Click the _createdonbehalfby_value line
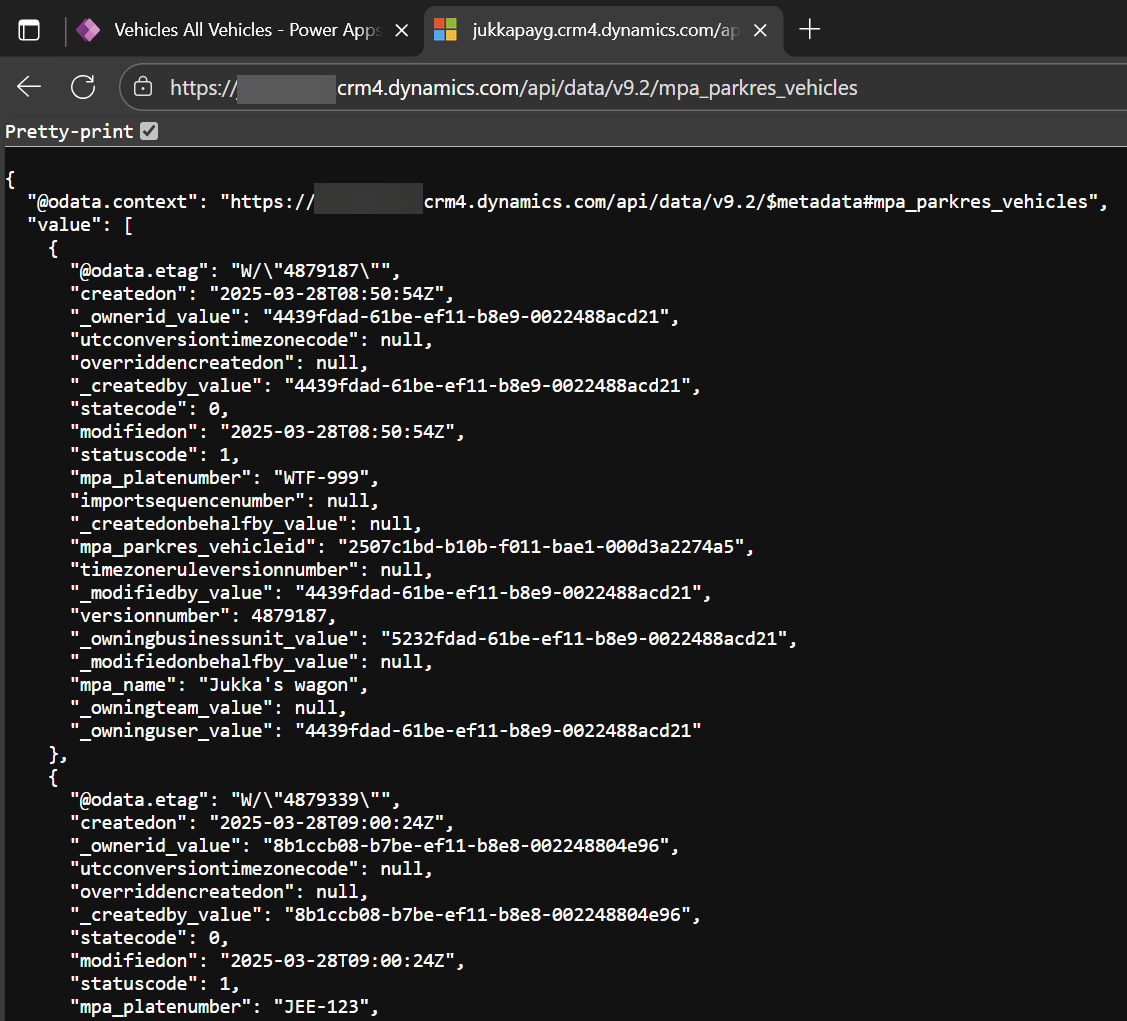Image resolution: width=1127 pixels, height=1021 pixels. [x=246, y=524]
